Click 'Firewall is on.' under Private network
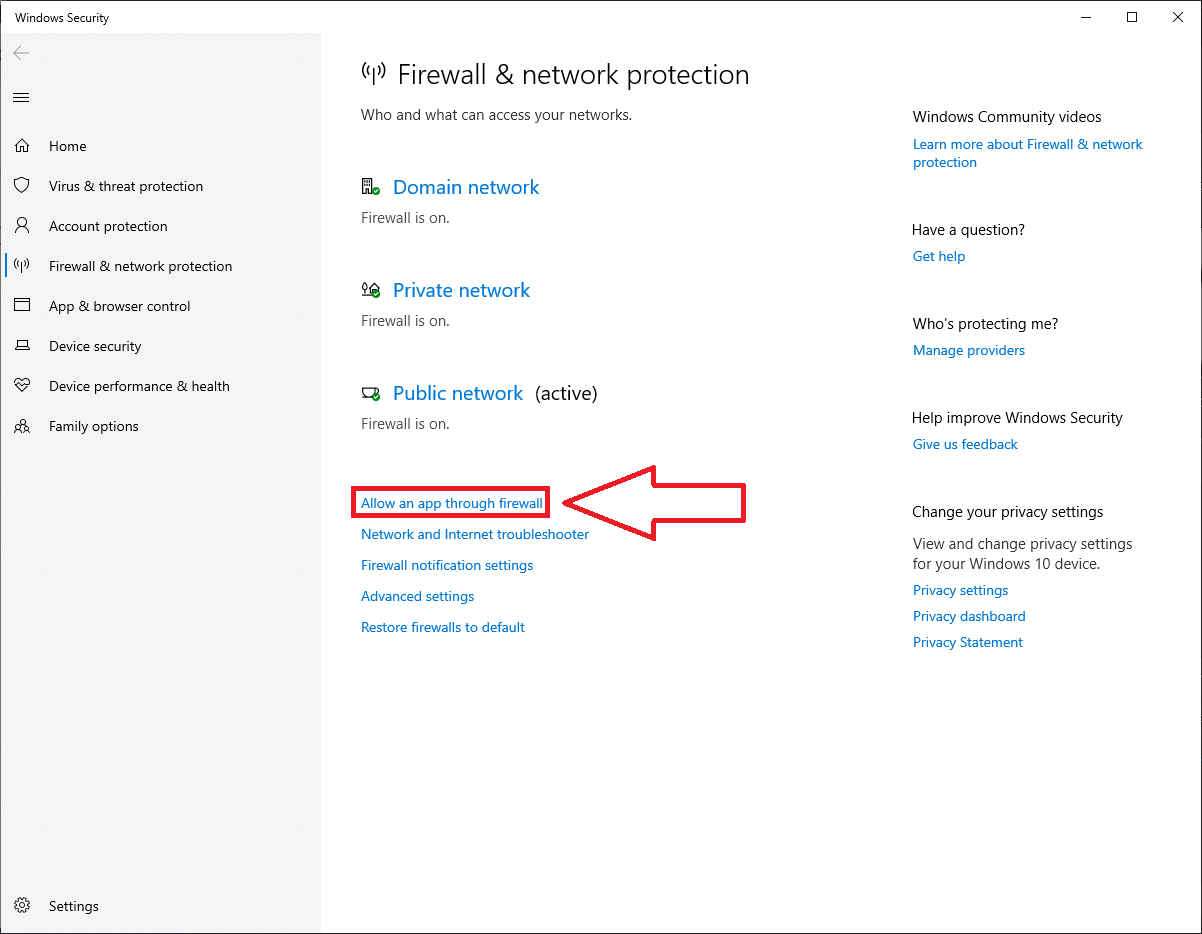The image size is (1202, 934). (405, 321)
